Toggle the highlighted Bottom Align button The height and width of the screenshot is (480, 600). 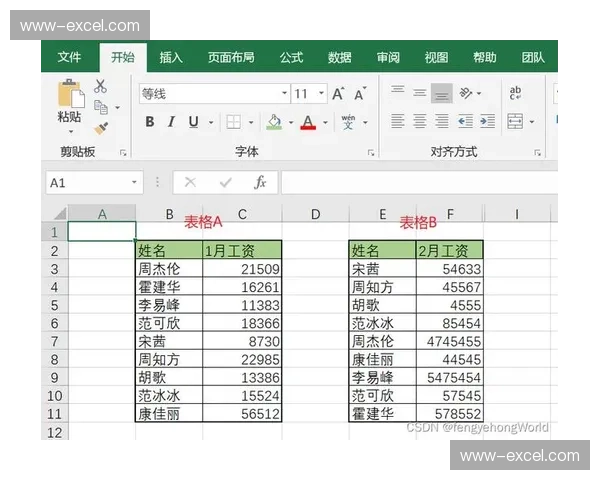(x=442, y=93)
